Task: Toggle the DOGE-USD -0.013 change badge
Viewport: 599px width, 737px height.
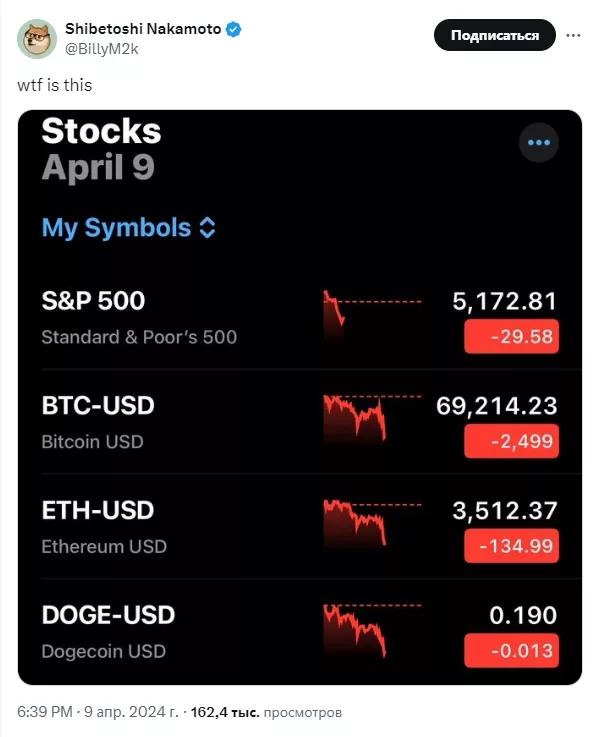Action: click(x=512, y=651)
